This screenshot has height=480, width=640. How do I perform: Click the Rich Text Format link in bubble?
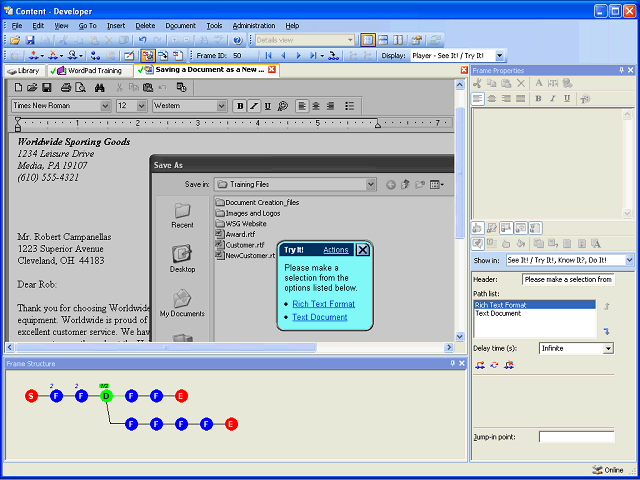[323, 304]
